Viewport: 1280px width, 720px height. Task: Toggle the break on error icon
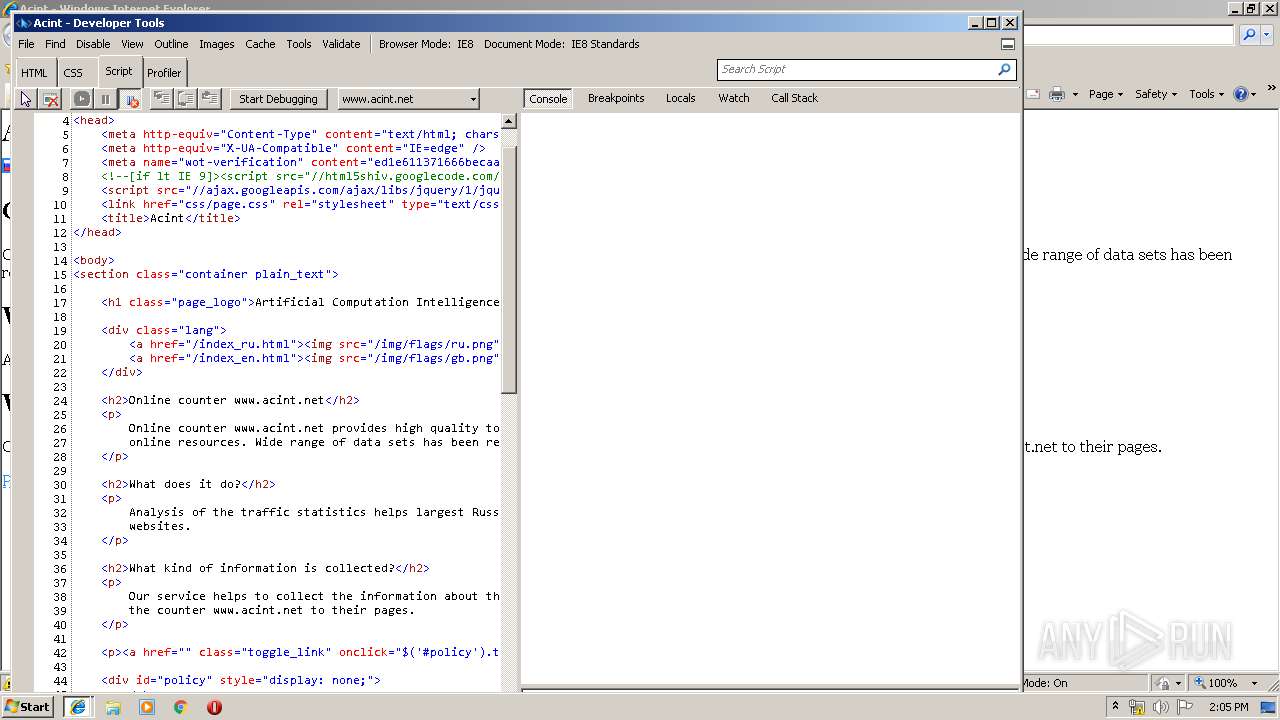[130, 99]
